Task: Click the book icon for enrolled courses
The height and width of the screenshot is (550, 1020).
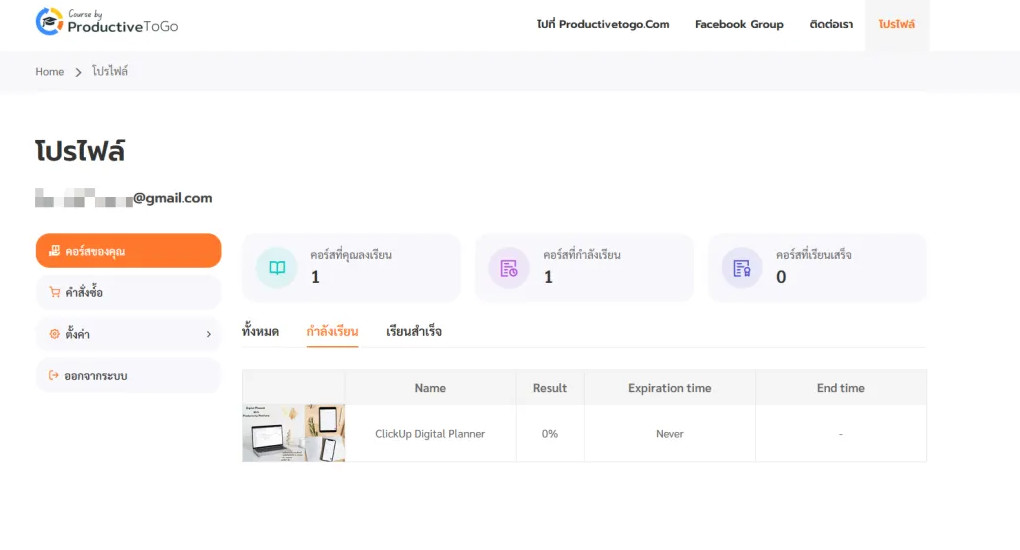Action: coord(277,268)
